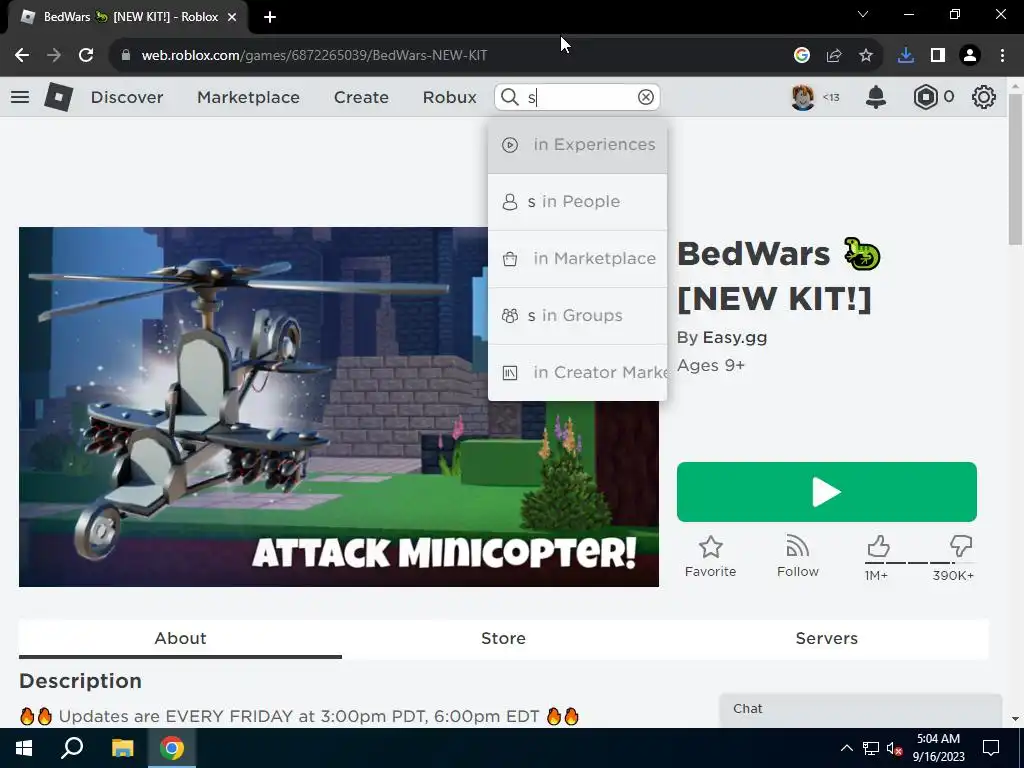Clear the search box with X icon
The height and width of the screenshot is (768, 1024).
(645, 97)
